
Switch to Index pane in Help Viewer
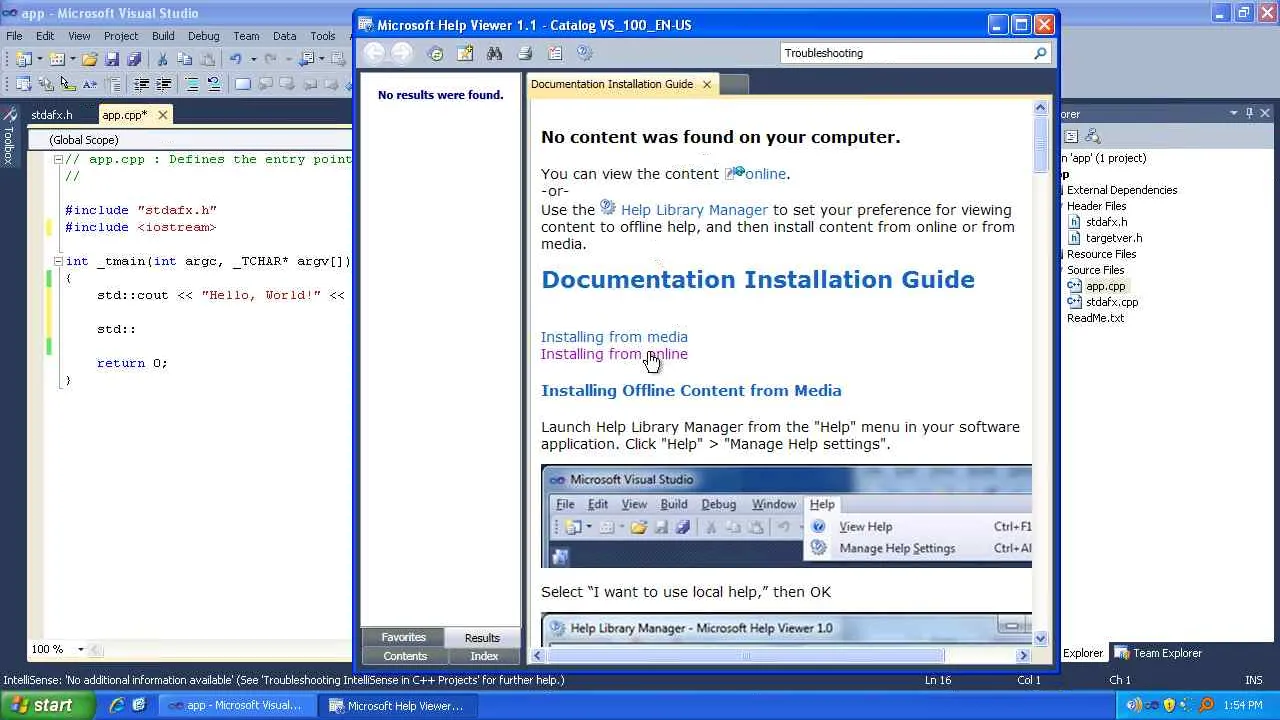[x=485, y=656]
